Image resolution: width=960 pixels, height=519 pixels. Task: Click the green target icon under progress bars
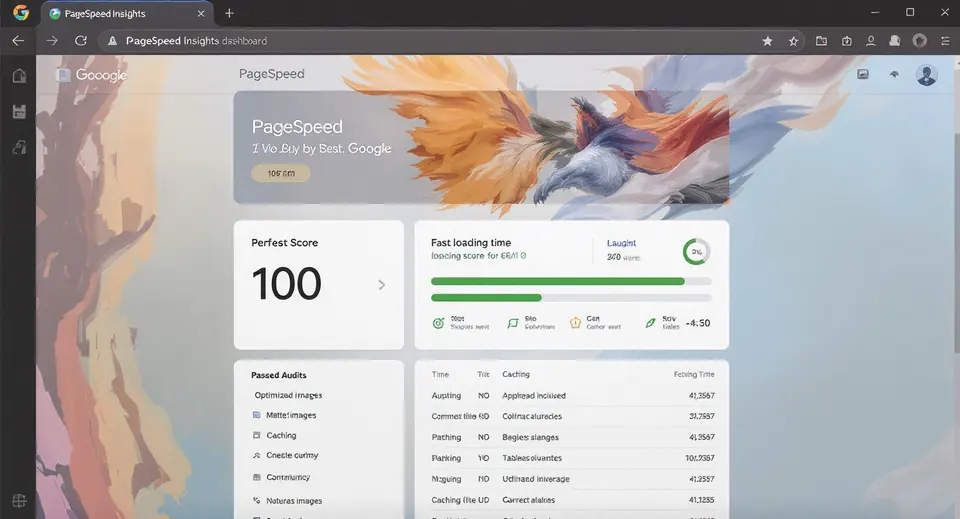438,323
